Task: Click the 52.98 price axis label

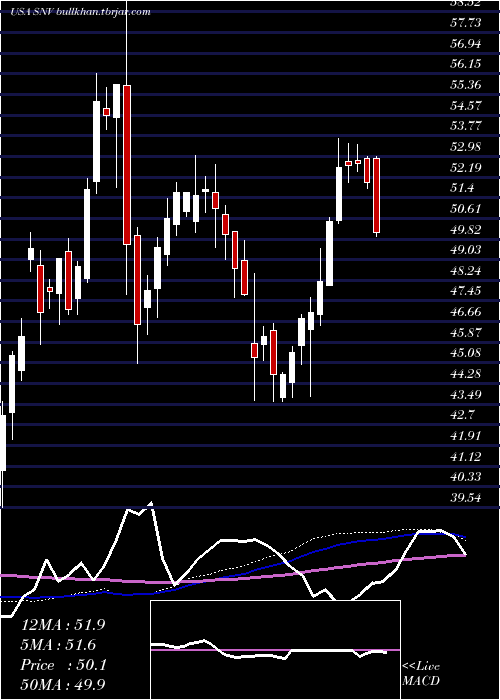Action: click(465, 147)
